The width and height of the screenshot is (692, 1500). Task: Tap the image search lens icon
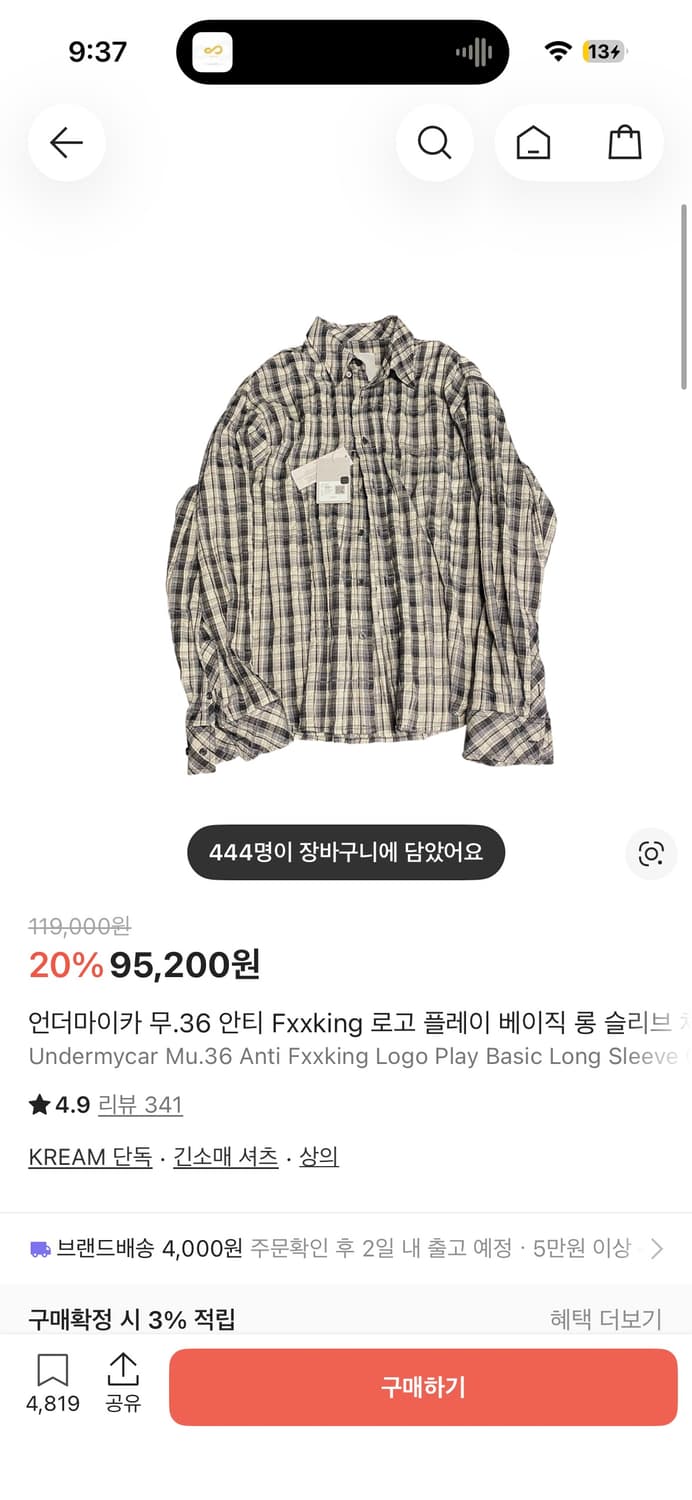pyautogui.click(x=651, y=853)
